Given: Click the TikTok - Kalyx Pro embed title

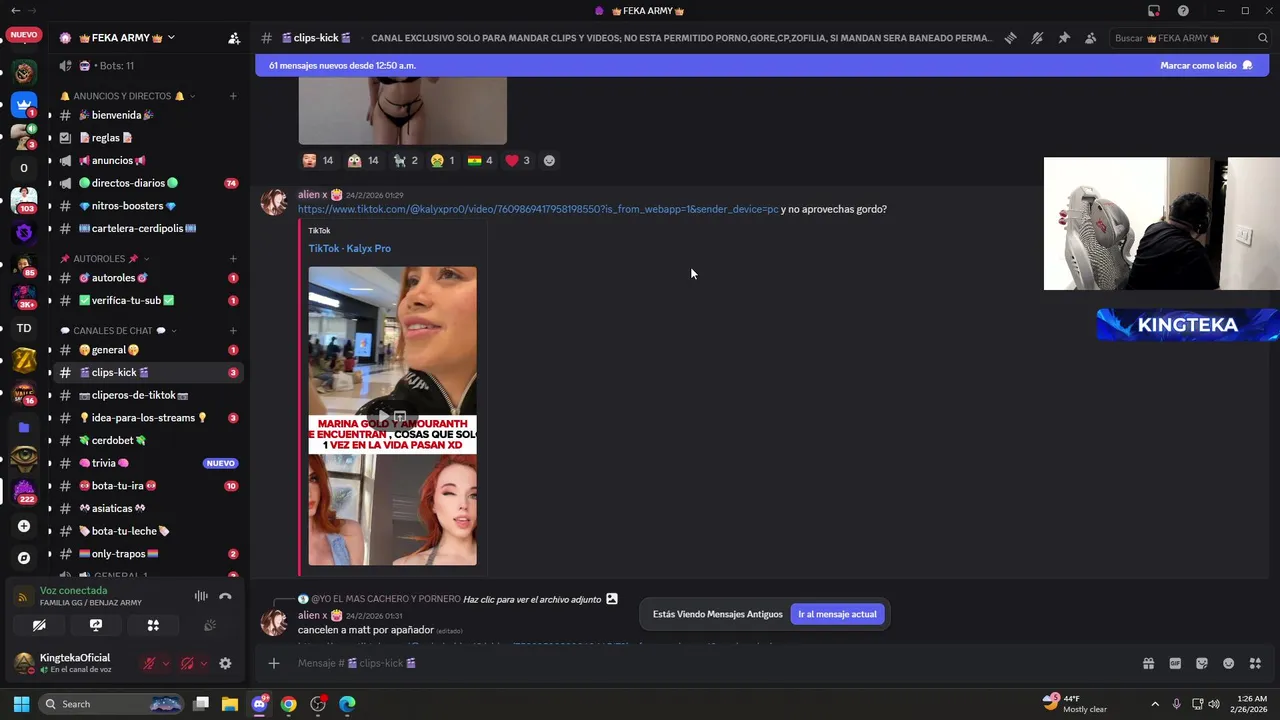Looking at the screenshot, I should [349, 248].
